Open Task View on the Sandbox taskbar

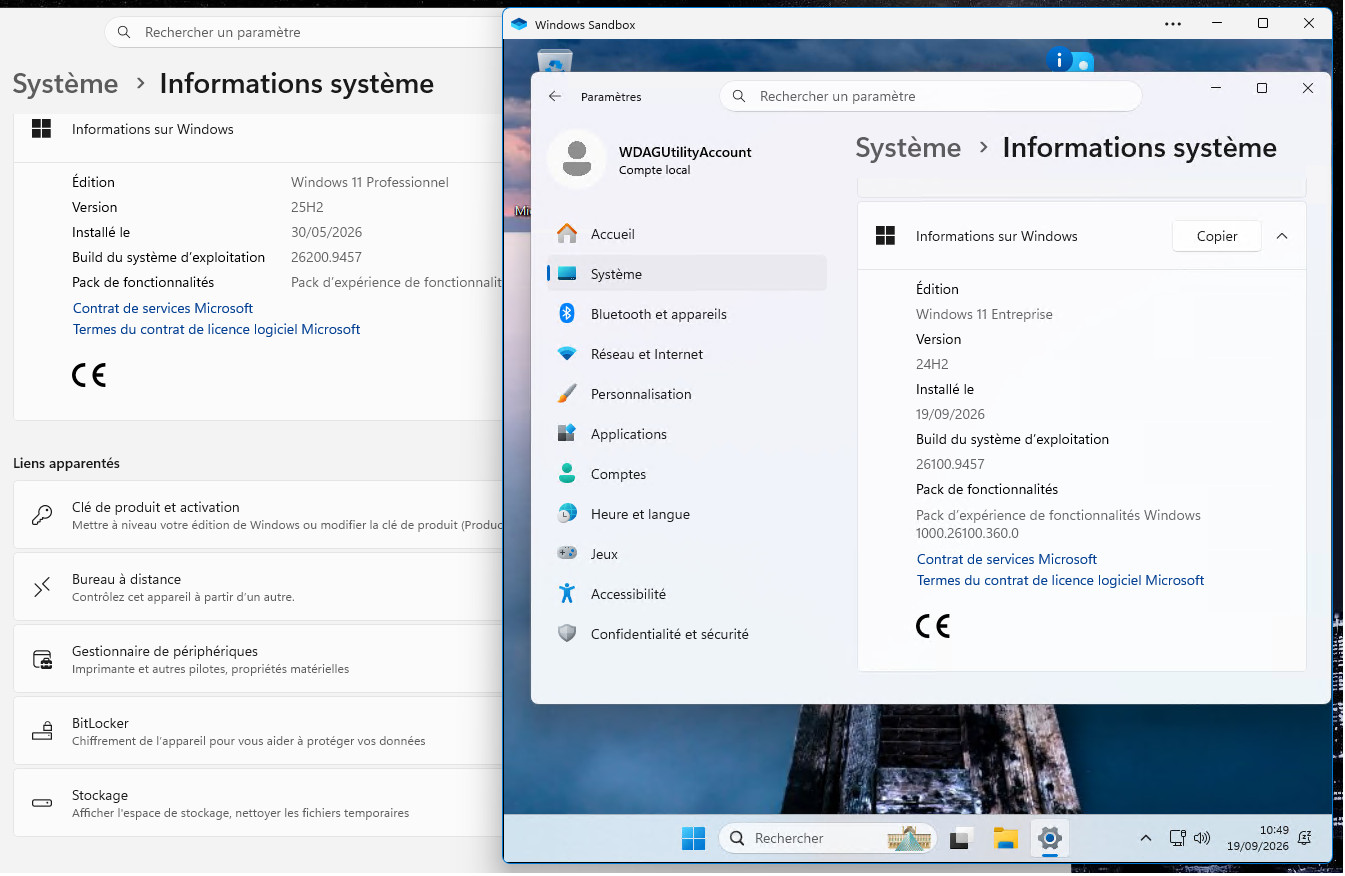(961, 838)
